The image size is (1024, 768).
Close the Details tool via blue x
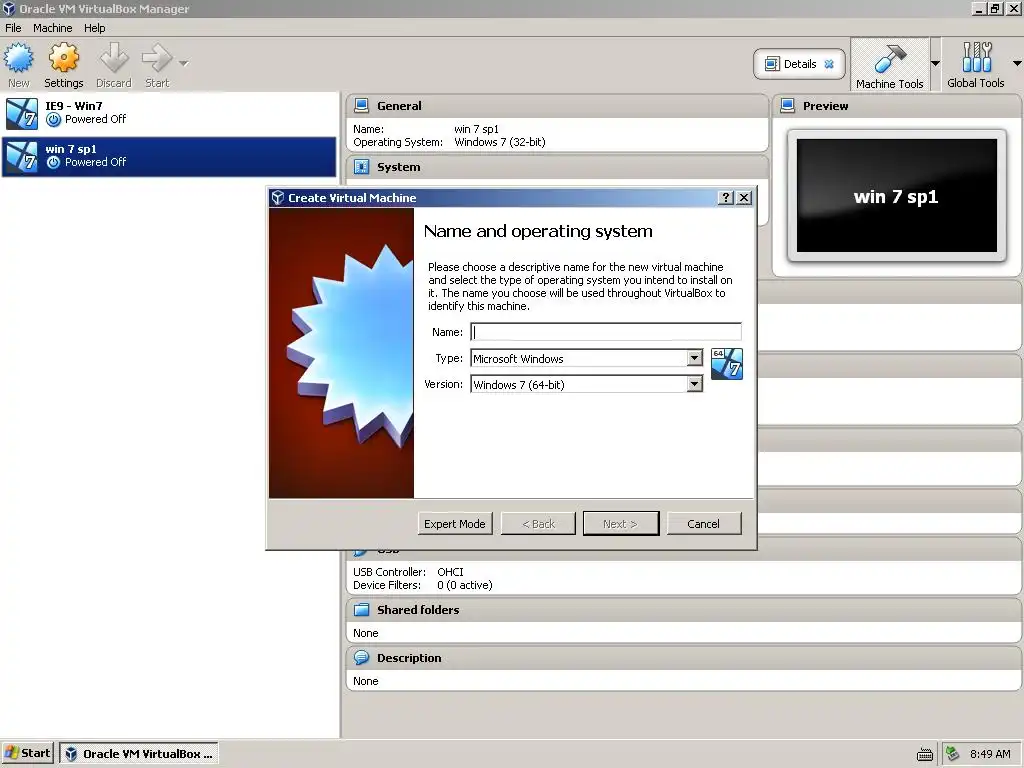click(x=829, y=64)
